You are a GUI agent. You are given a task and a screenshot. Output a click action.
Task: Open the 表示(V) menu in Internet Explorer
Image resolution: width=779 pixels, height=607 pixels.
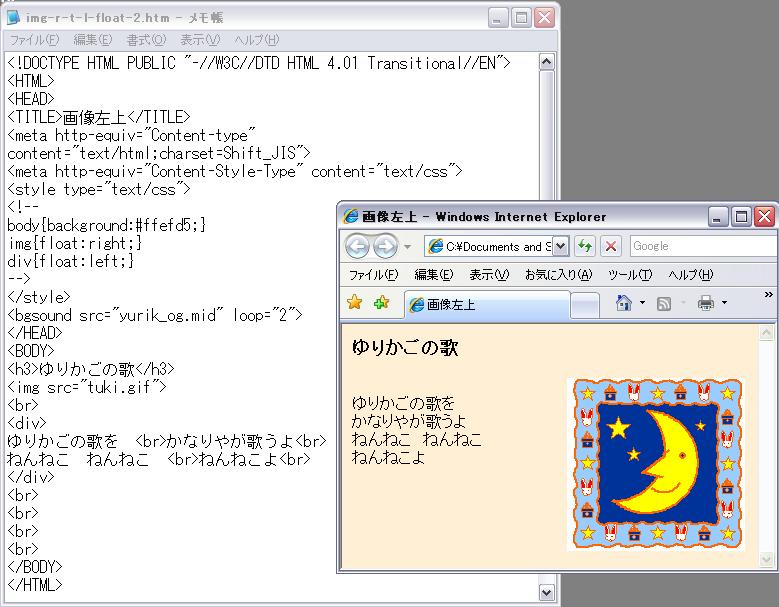(489, 275)
